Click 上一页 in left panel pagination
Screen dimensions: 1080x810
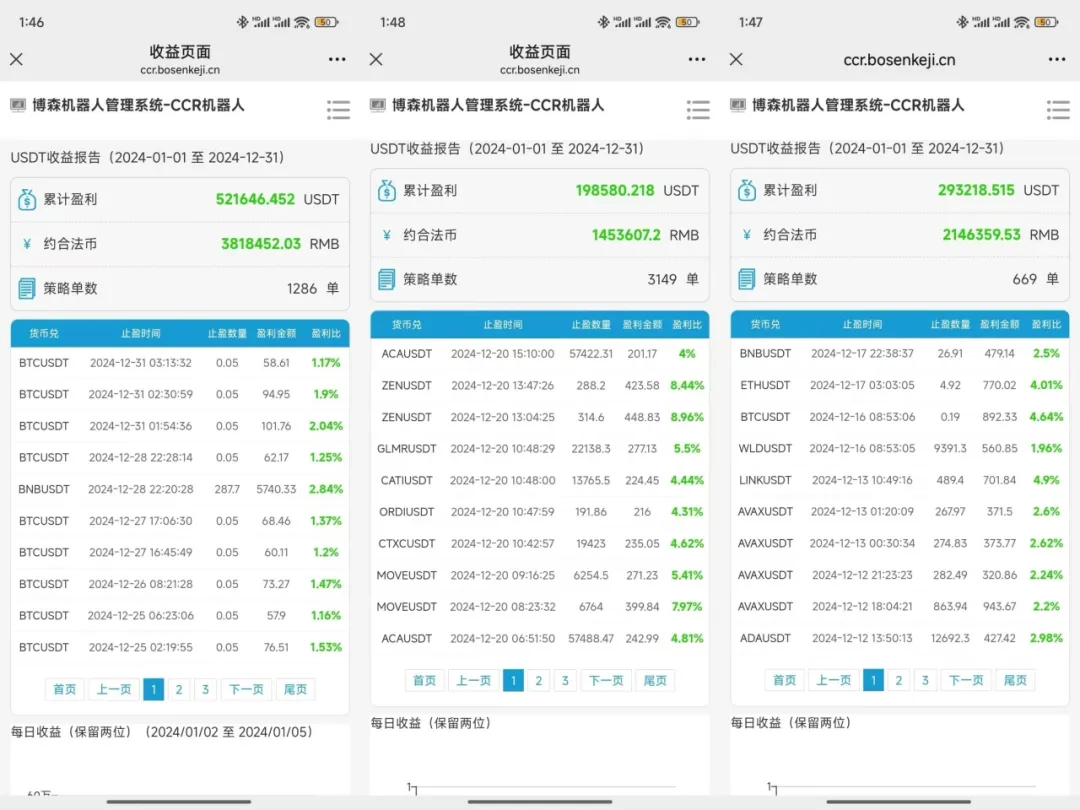click(x=114, y=689)
